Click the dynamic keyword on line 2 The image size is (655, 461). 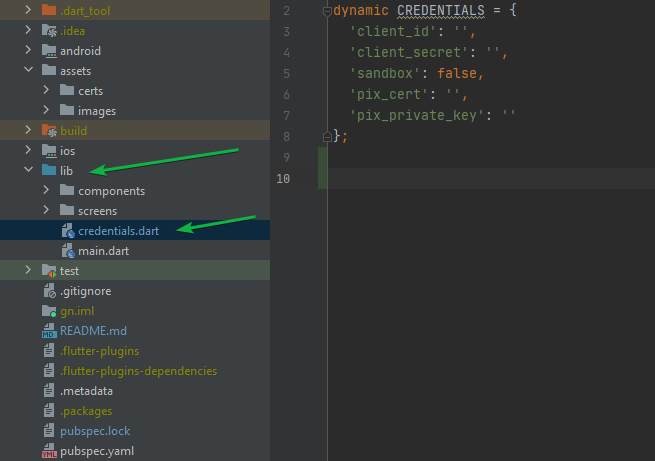point(361,10)
